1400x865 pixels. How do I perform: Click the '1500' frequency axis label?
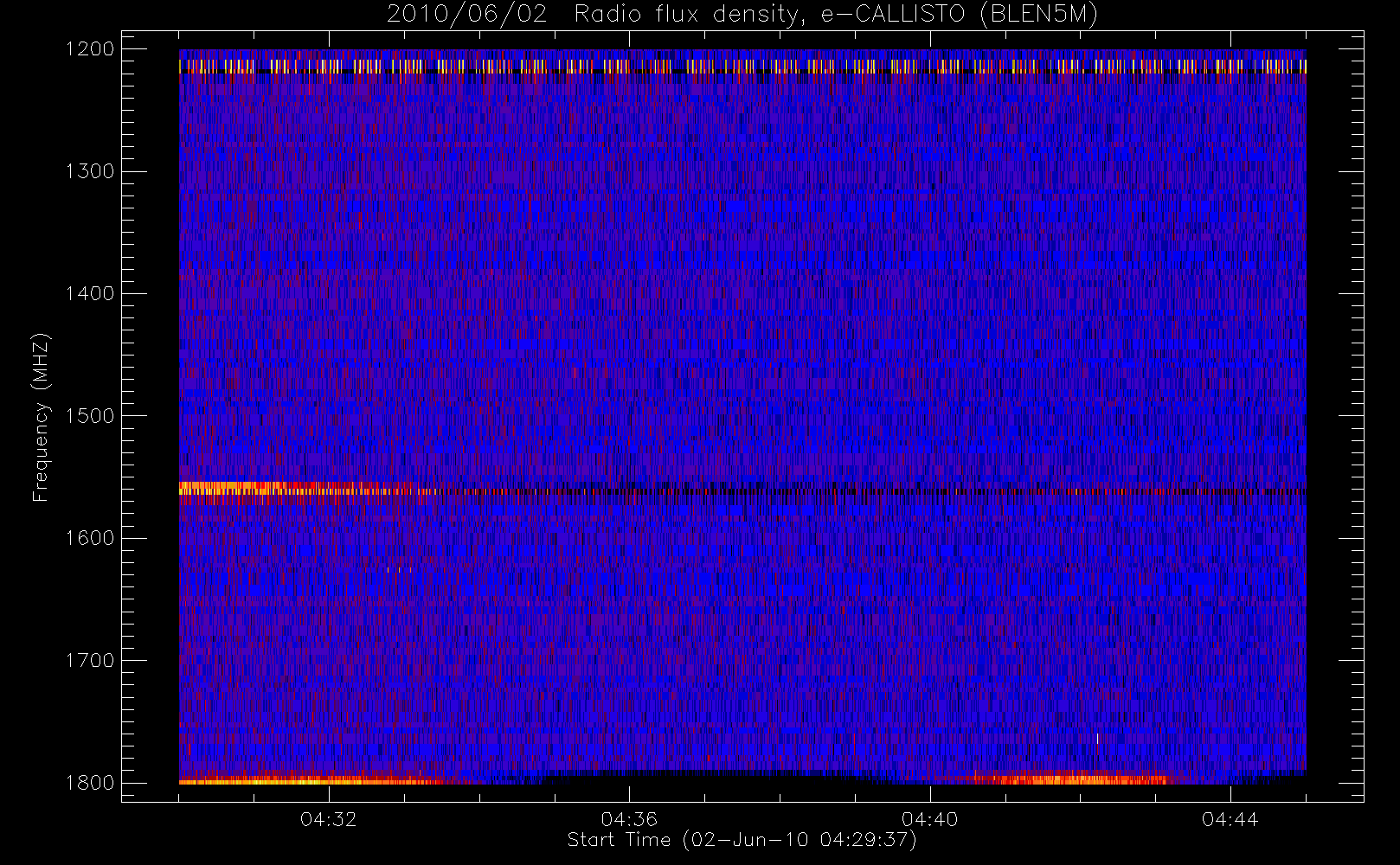click(x=89, y=416)
